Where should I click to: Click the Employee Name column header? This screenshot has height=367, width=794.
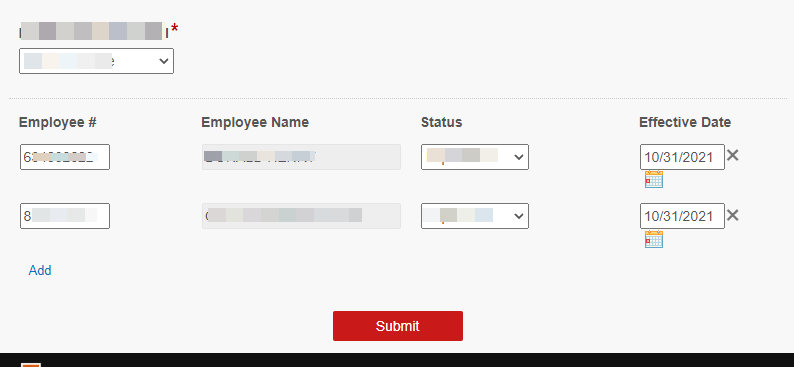click(x=255, y=123)
